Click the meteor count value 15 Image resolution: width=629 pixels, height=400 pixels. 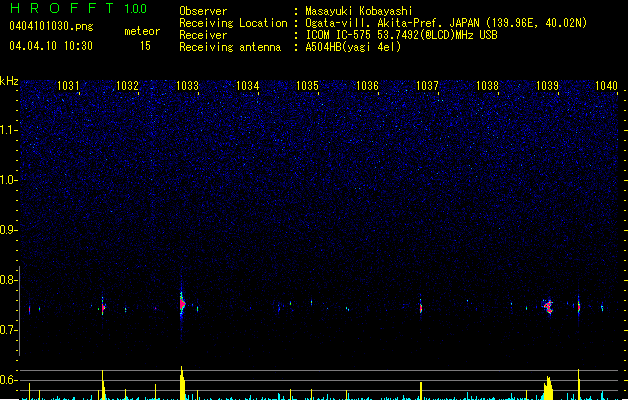(145, 46)
